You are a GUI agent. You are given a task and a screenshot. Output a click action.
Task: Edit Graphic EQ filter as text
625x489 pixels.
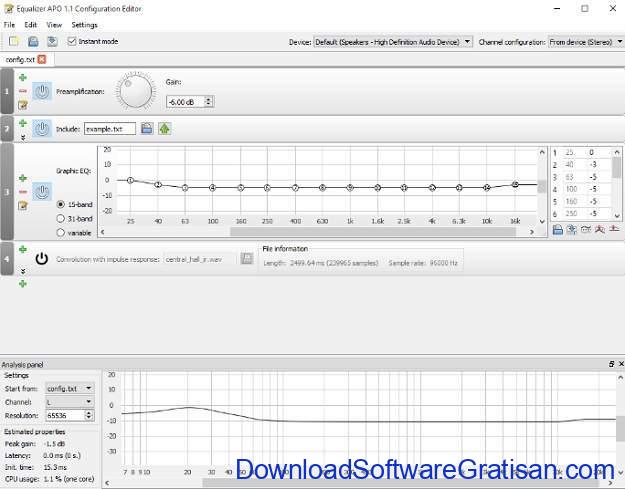tap(23, 206)
